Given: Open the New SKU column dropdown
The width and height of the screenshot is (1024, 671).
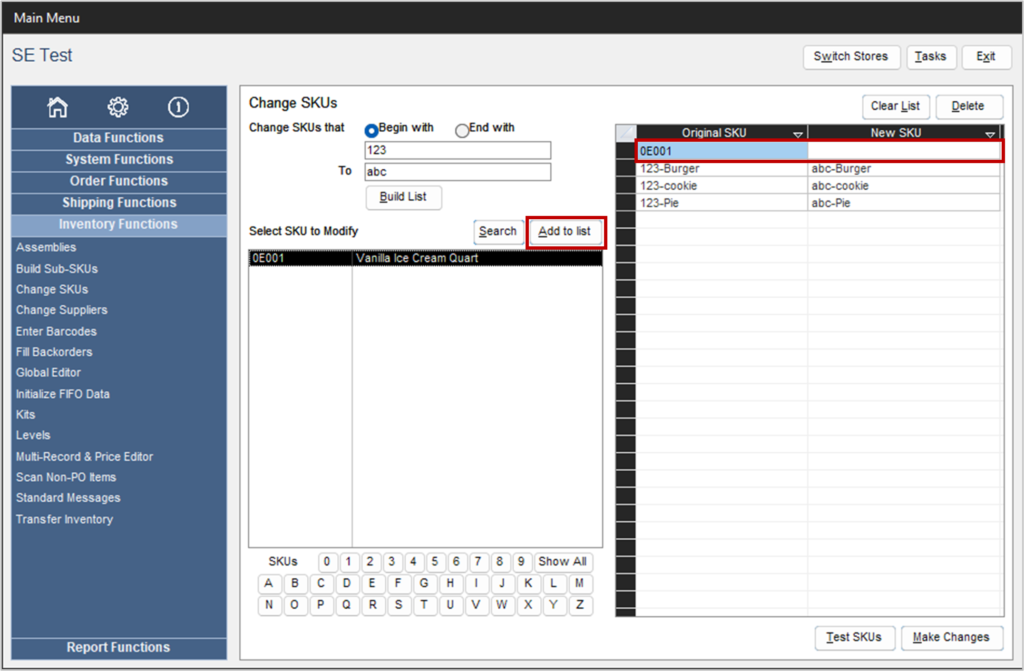Looking at the screenshot, I should [989, 131].
